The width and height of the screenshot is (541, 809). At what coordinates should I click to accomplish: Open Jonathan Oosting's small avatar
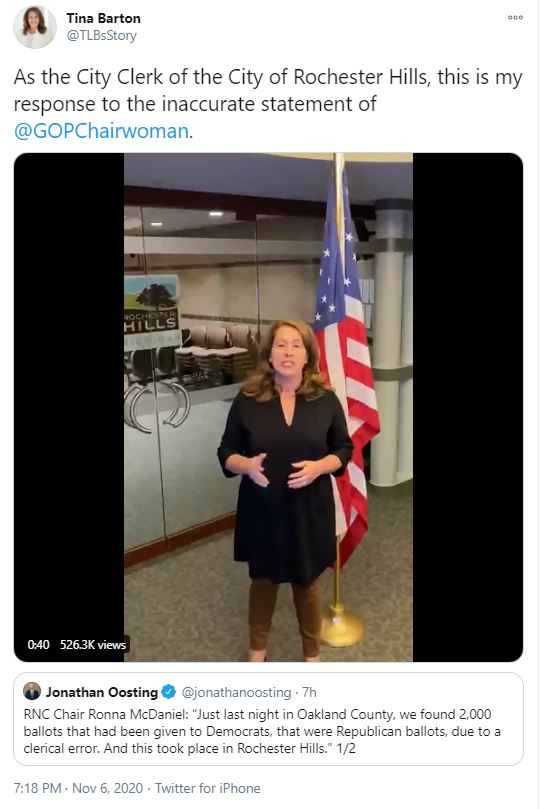tap(32, 691)
